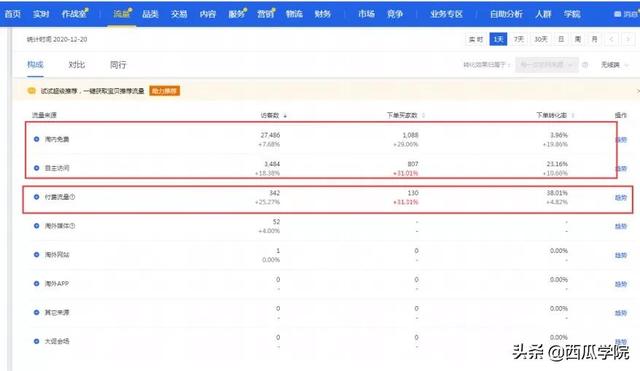Open the 无线端 device dropdown

(x=614, y=65)
